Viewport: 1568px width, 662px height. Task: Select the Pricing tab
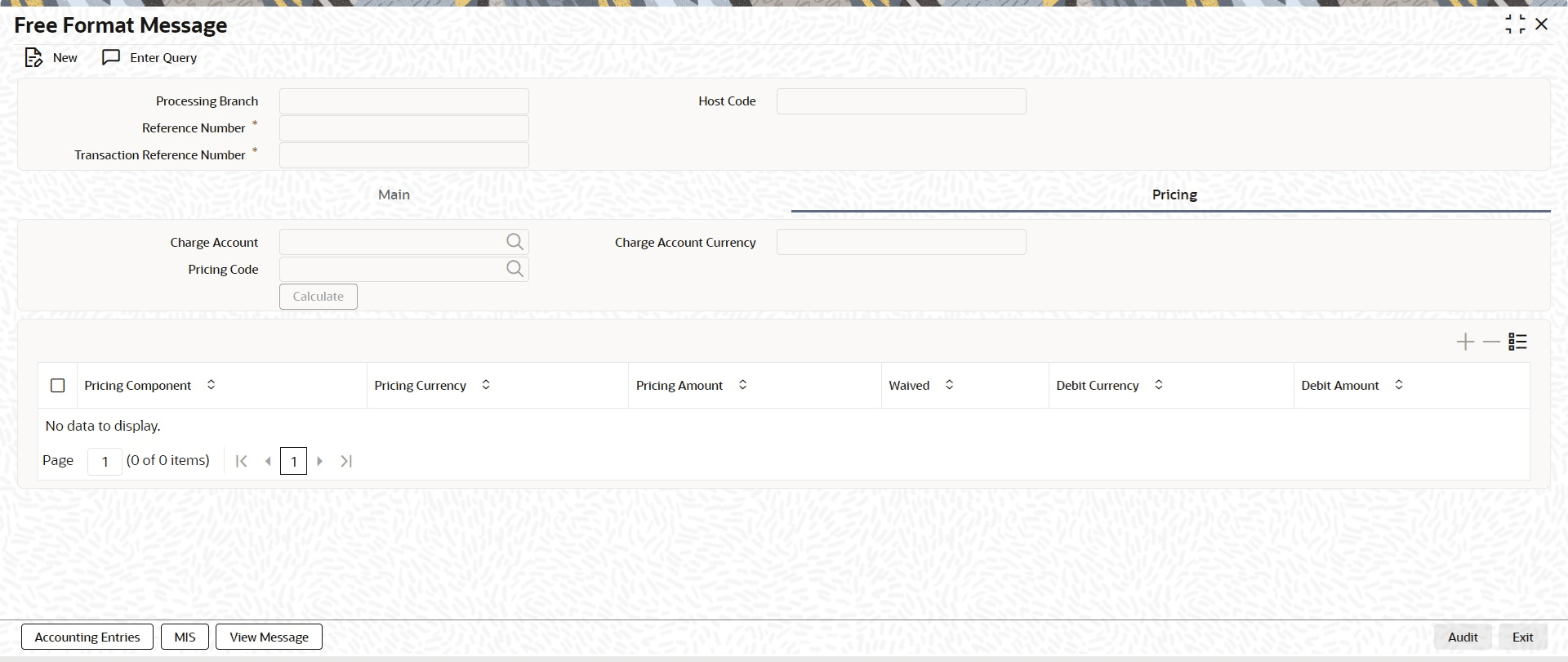[1174, 195]
